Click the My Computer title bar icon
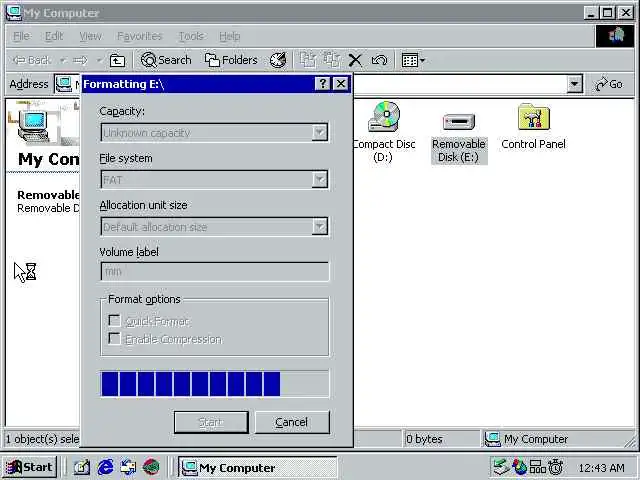This screenshot has width=640, height=480. [x=14, y=12]
